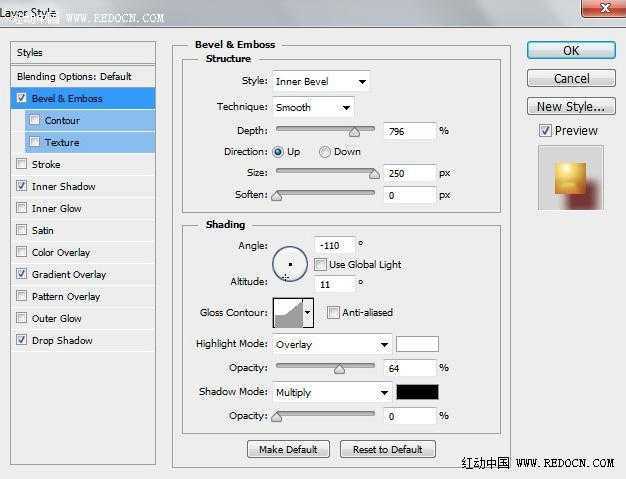The height and width of the screenshot is (479, 626).
Task: Check the Pattern Overlay checkbox
Action: tap(22, 295)
